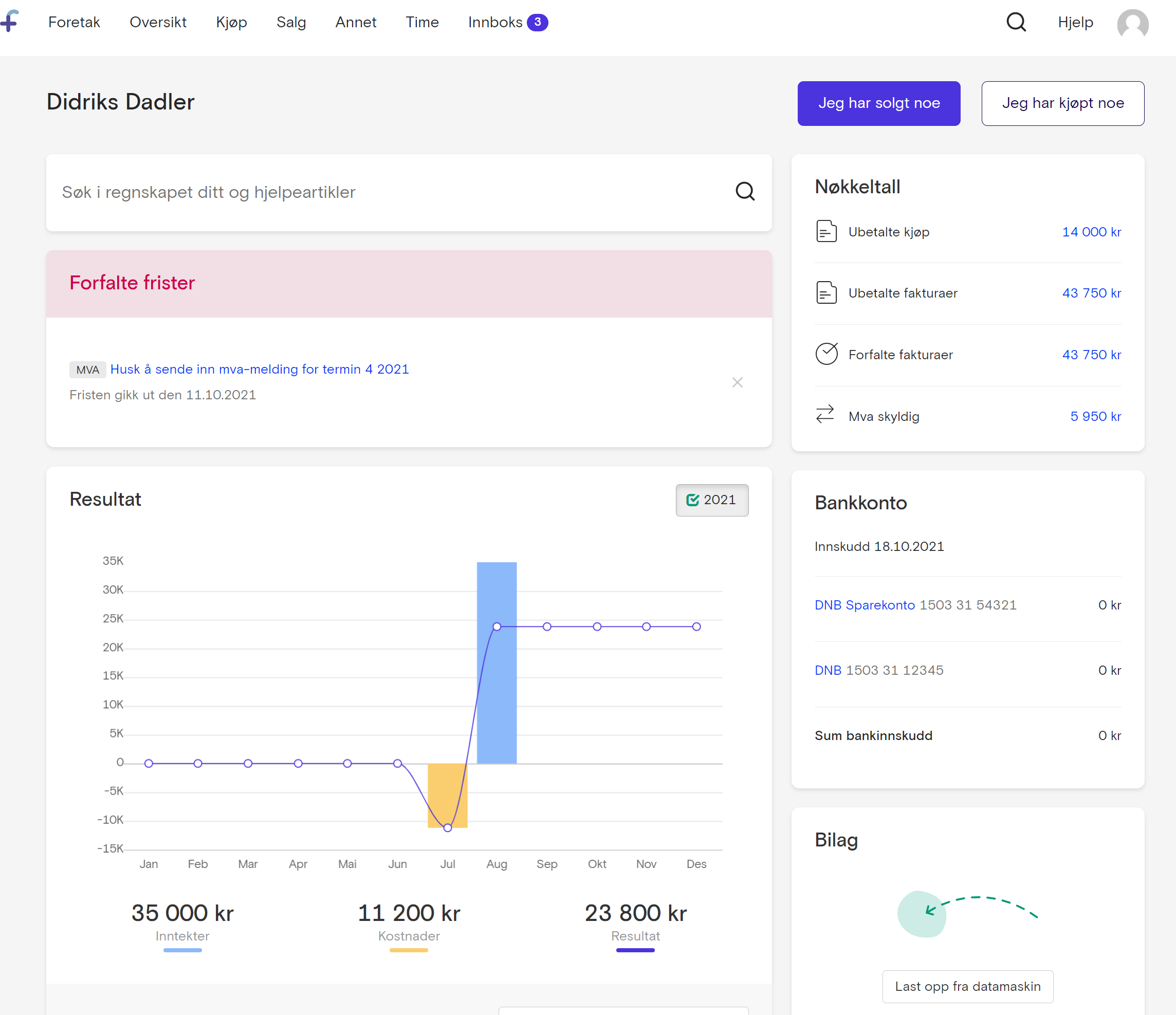The image size is (1176, 1015).
Task: Click the Ubetalte fakturaer document icon
Action: 826,293
